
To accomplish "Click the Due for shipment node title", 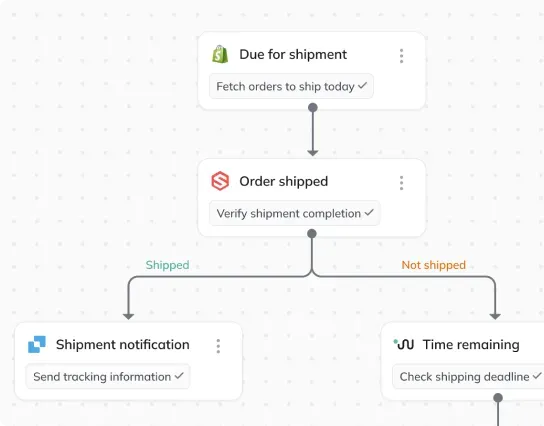I will (293, 54).
